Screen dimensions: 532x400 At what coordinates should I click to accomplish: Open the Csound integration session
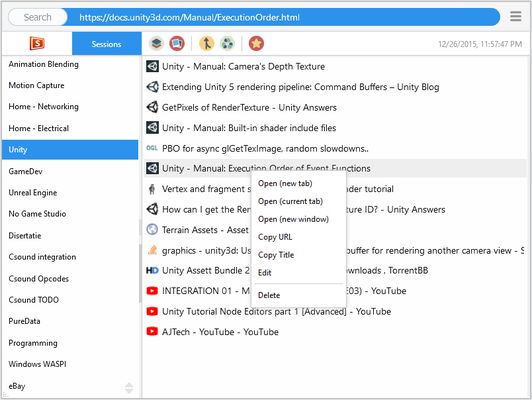(x=70, y=257)
